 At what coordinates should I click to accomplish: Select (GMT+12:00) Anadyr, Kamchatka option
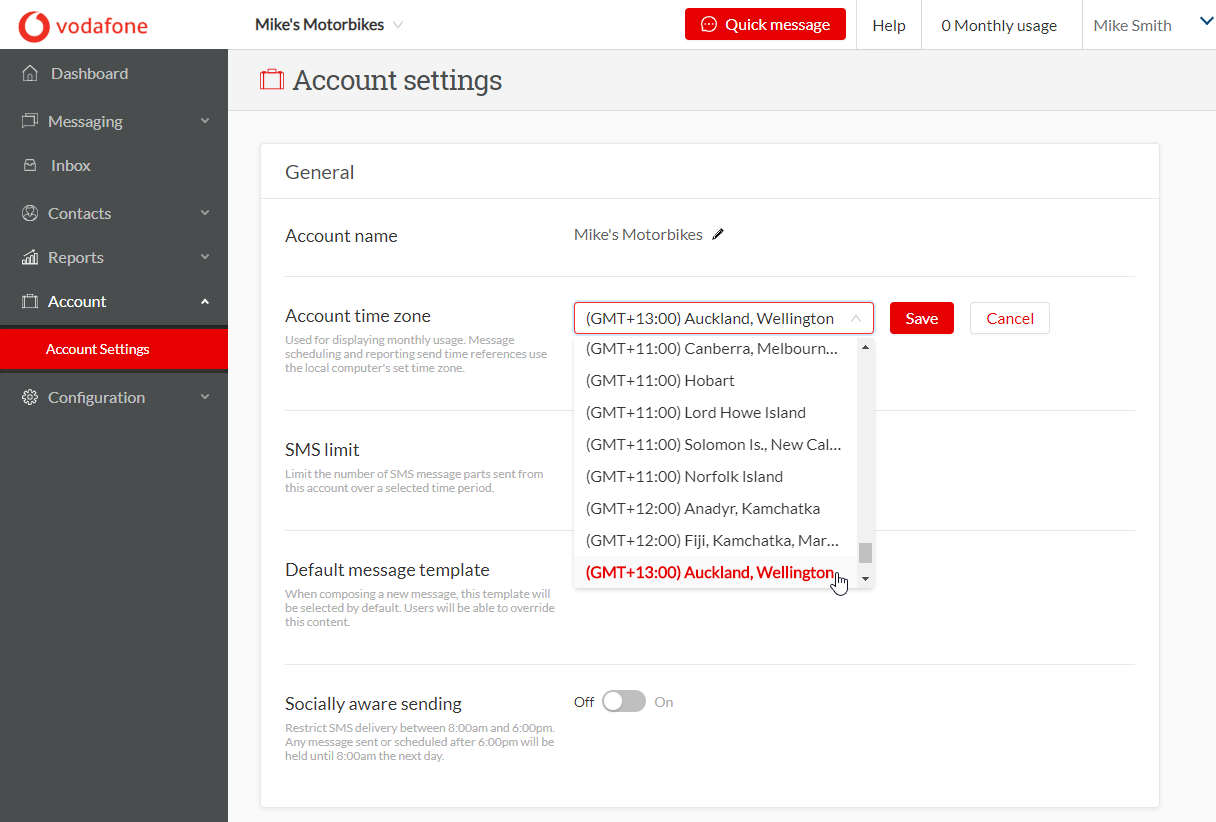pos(716,508)
